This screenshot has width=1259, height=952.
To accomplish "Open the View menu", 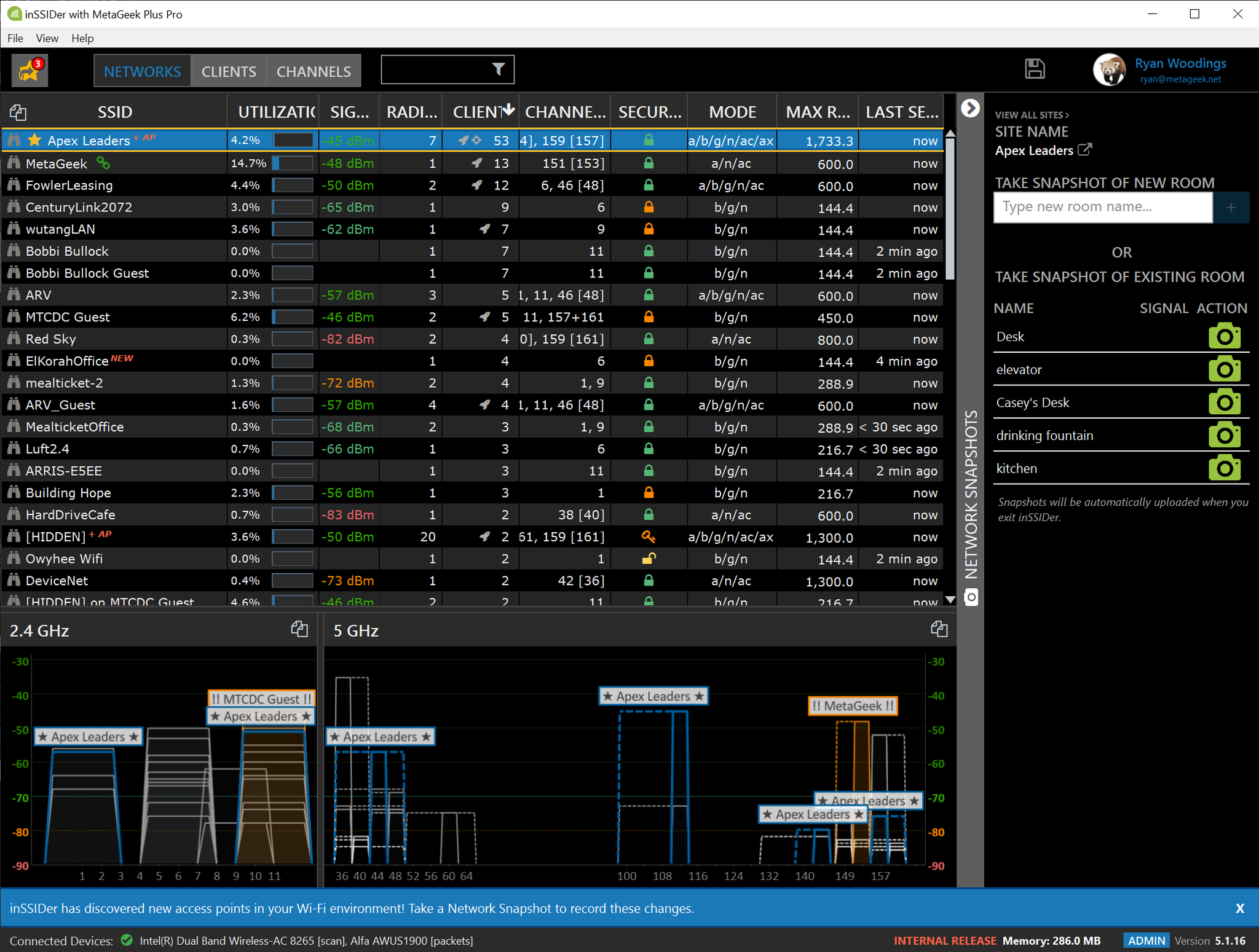I will [x=47, y=38].
